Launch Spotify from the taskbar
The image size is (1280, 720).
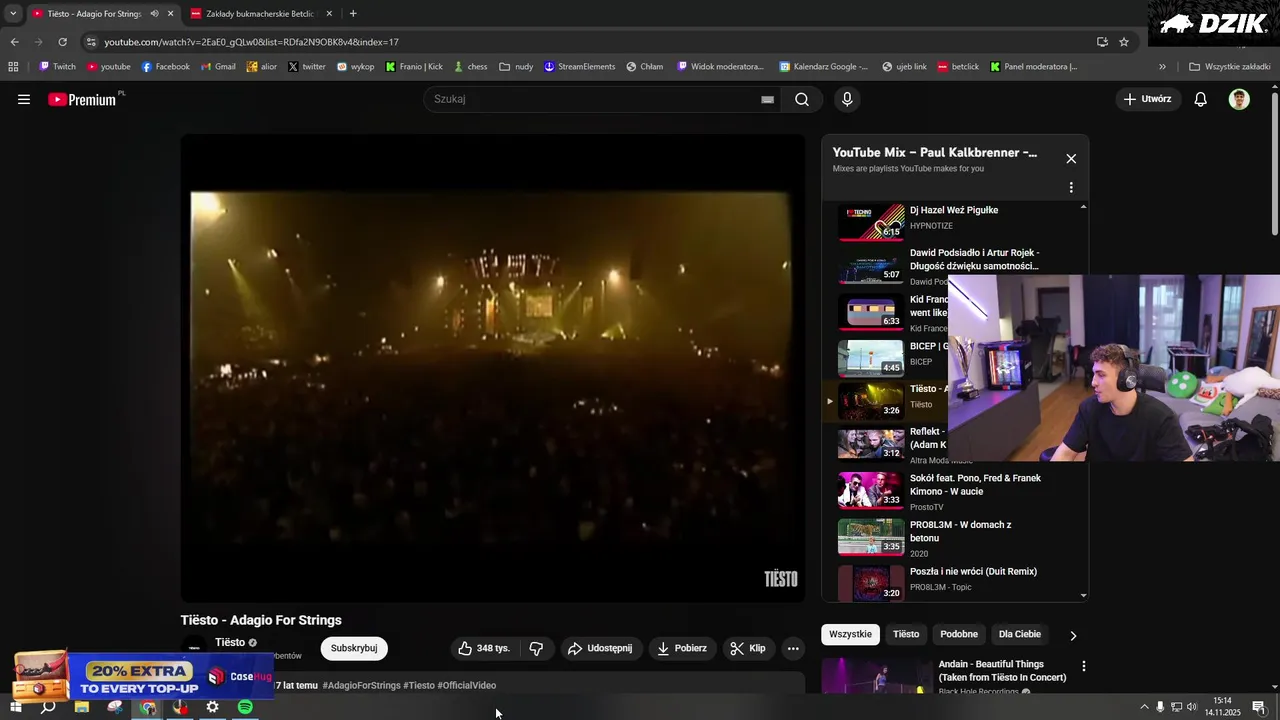coord(245,707)
